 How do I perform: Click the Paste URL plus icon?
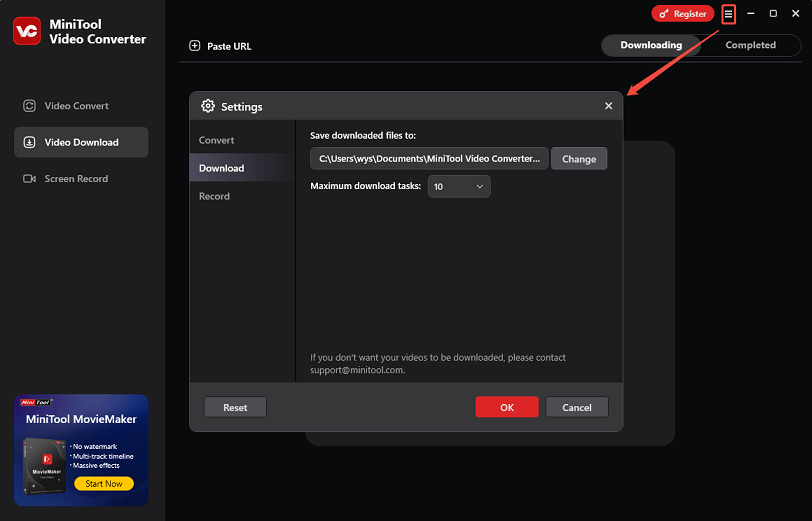click(195, 46)
